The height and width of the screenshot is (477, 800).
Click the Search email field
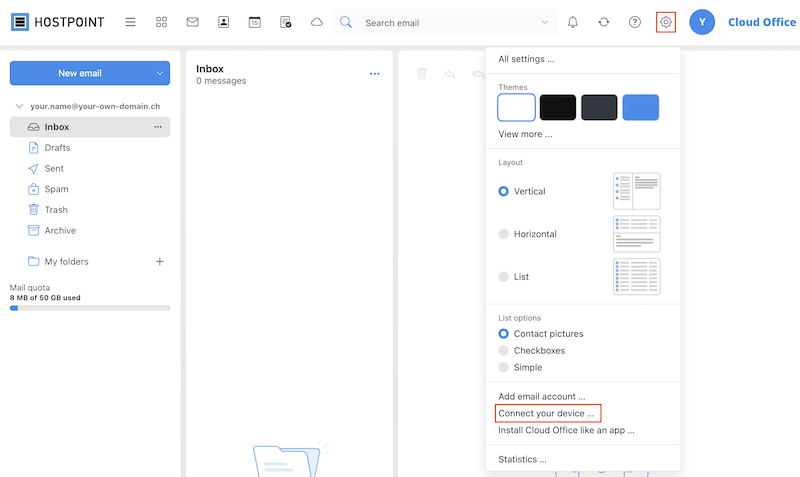[x=446, y=22]
